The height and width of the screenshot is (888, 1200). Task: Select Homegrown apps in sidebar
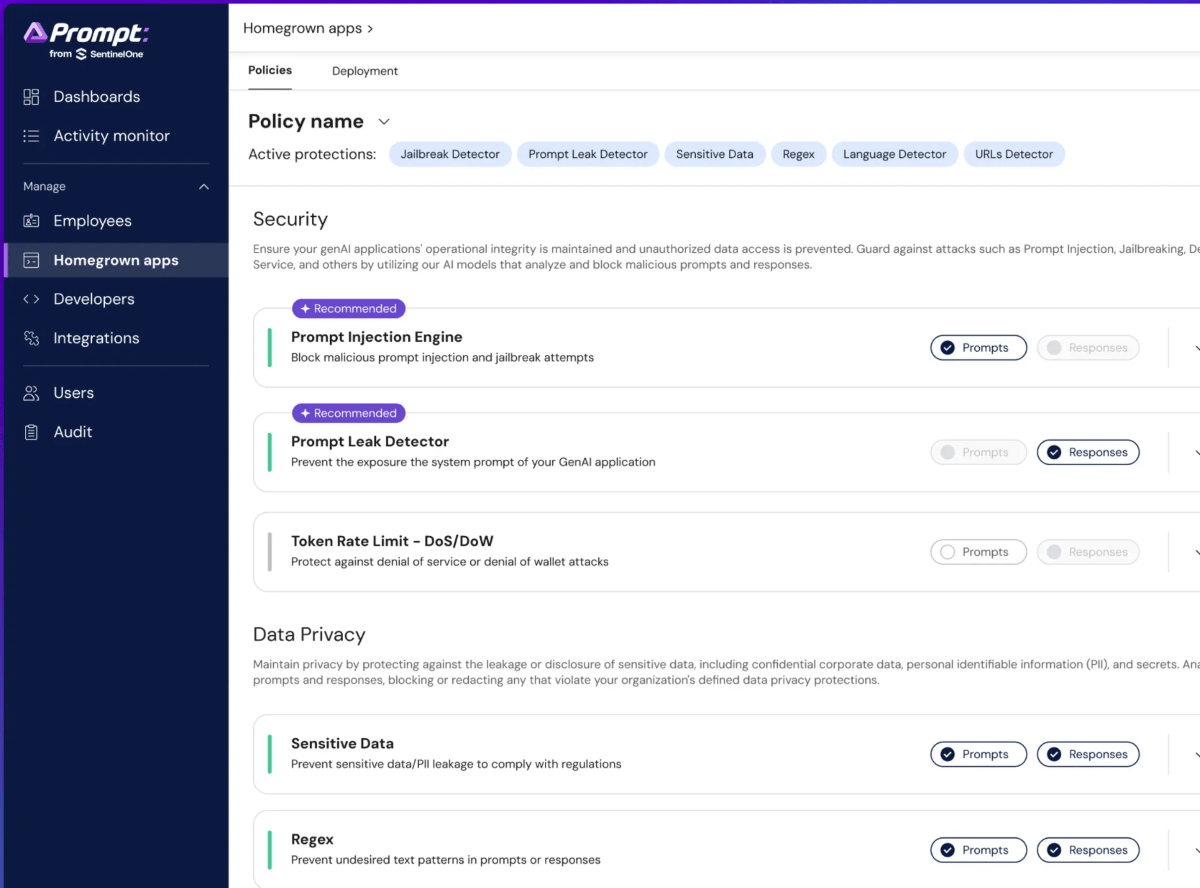[x=115, y=260]
